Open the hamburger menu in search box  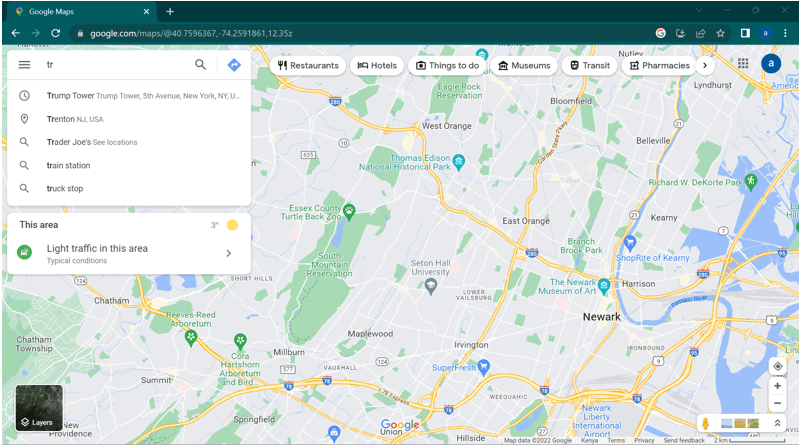point(24,65)
